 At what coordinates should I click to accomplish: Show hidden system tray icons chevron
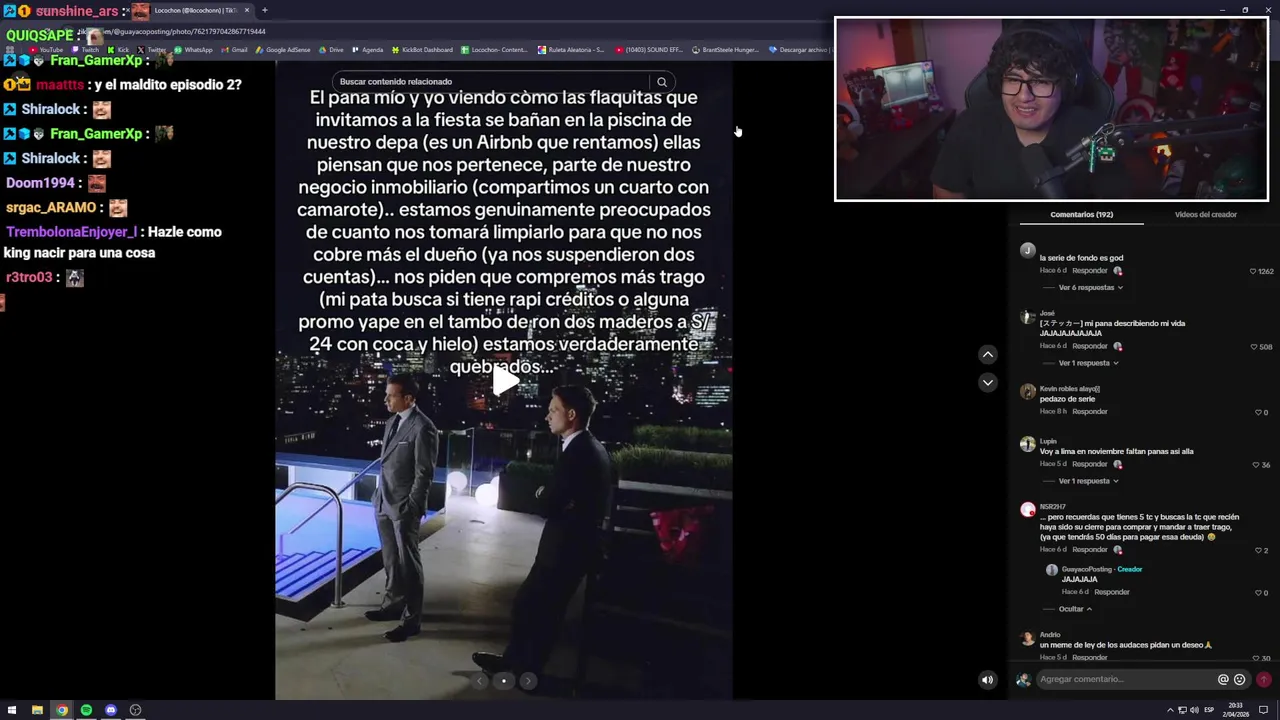coord(1171,710)
